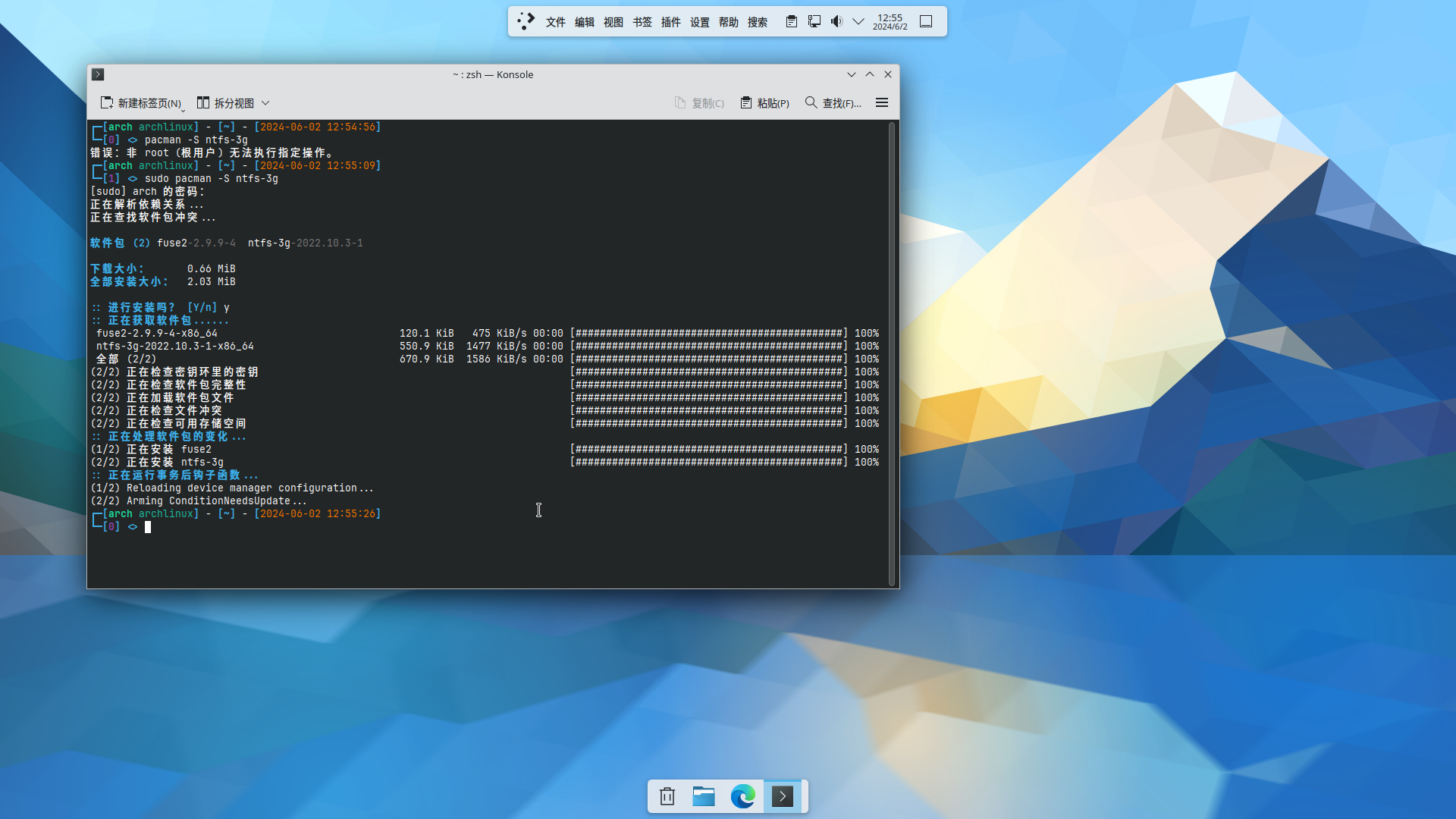The width and height of the screenshot is (1456, 819).
Task: Click the Konsole icon in dock
Action: click(783, 796)
